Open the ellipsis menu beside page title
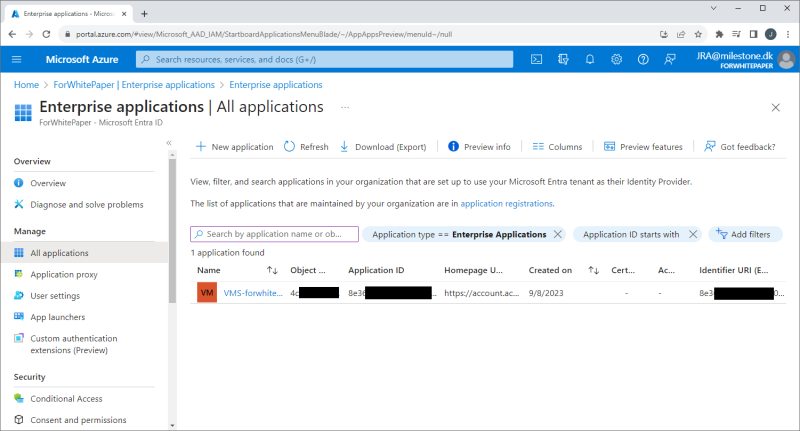This screenshot has height=431, width=800. click(346, 107)
